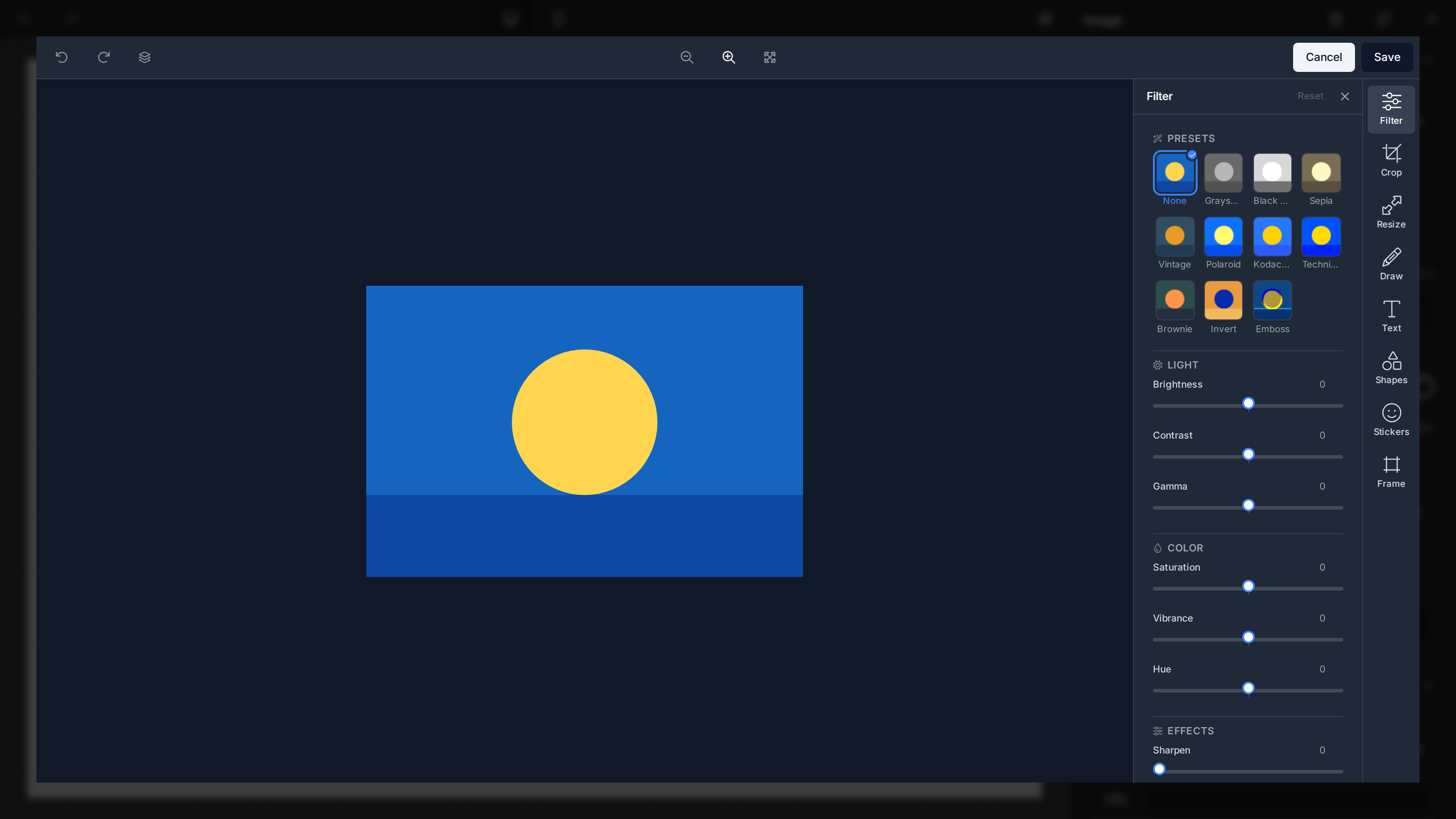Click the PRESETS section heading
1456x819 pixels.
tap(1190, 138)
